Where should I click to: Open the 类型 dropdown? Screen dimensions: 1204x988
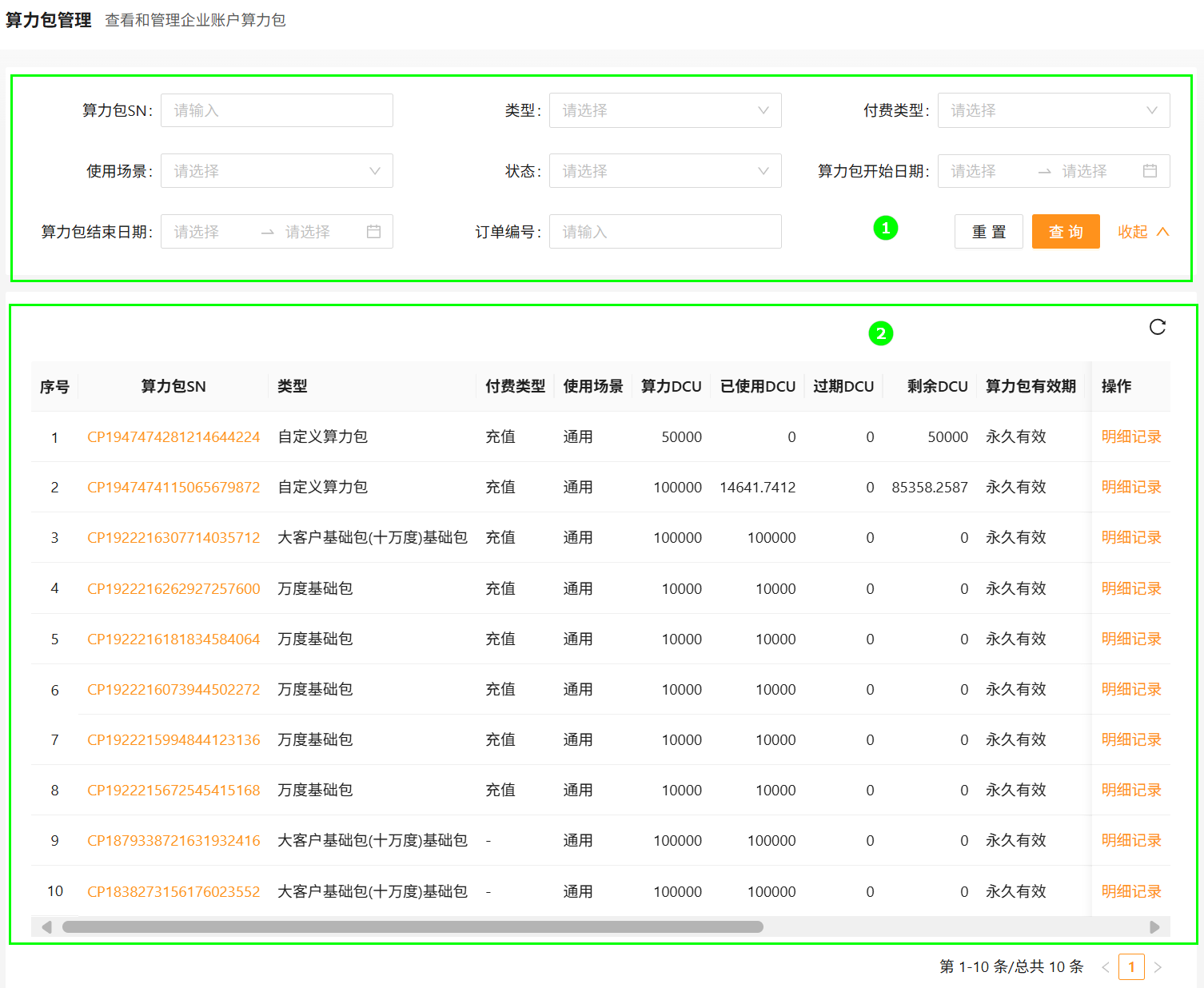tap(664, 110)
